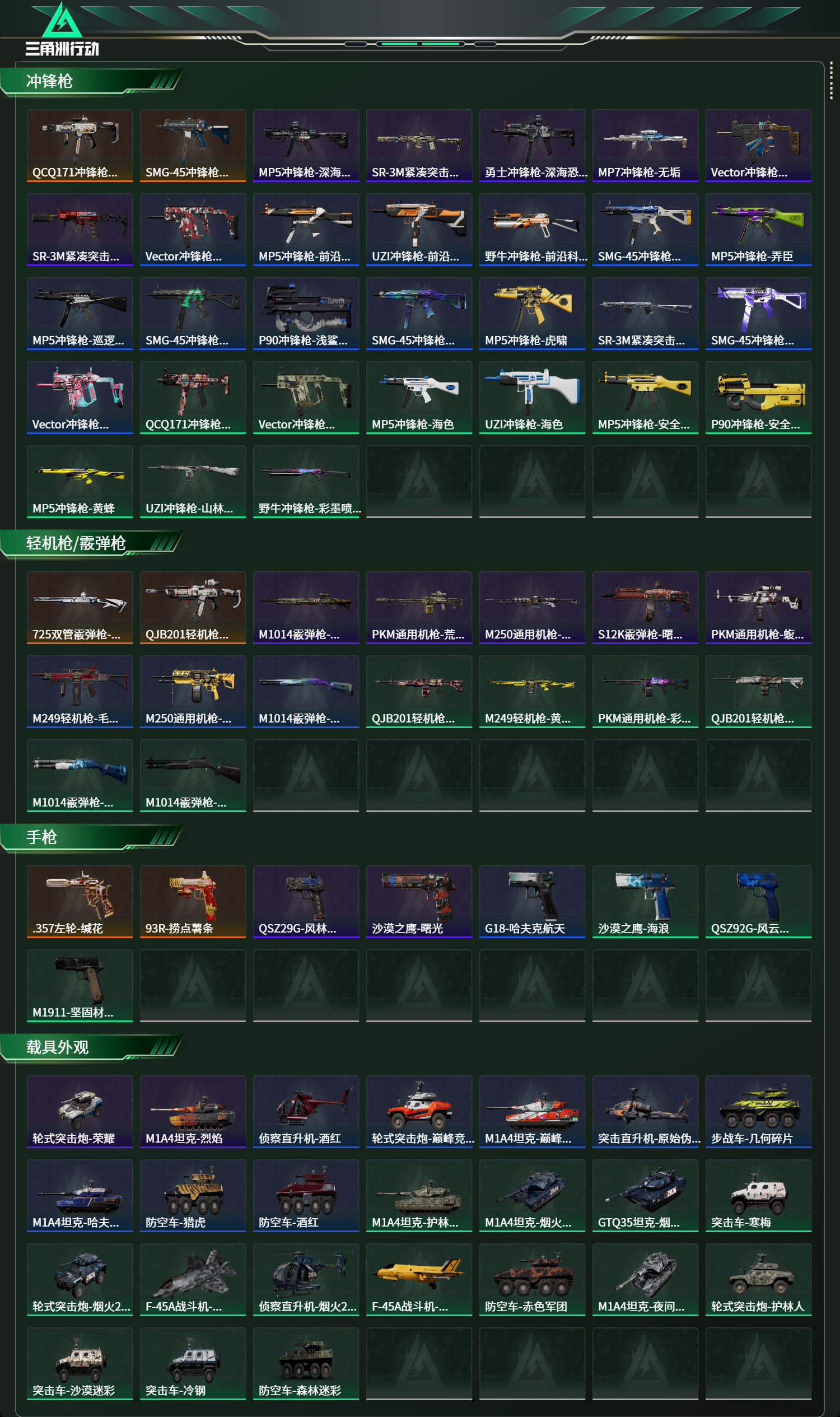Select the M1A4坦克-烈焰 tank skin
The image size is (840, 1417).
(193, 1111)
